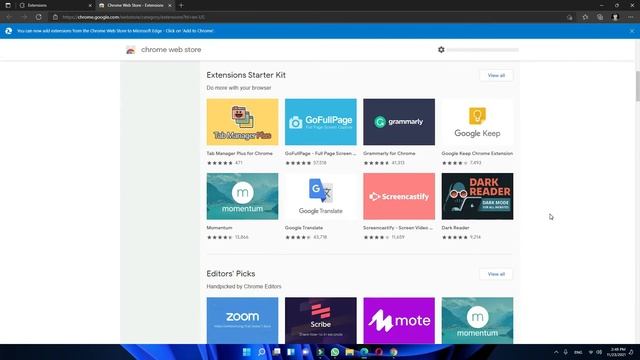
Task: Click 'GoFullPage - Full Page Screen' title
Action: [x=320, y=153]
